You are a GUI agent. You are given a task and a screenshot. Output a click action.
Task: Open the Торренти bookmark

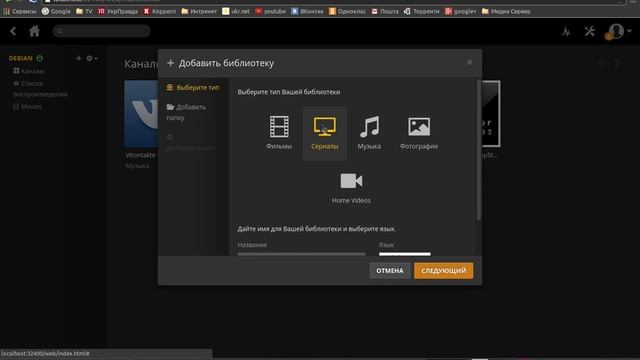(422, 11)
